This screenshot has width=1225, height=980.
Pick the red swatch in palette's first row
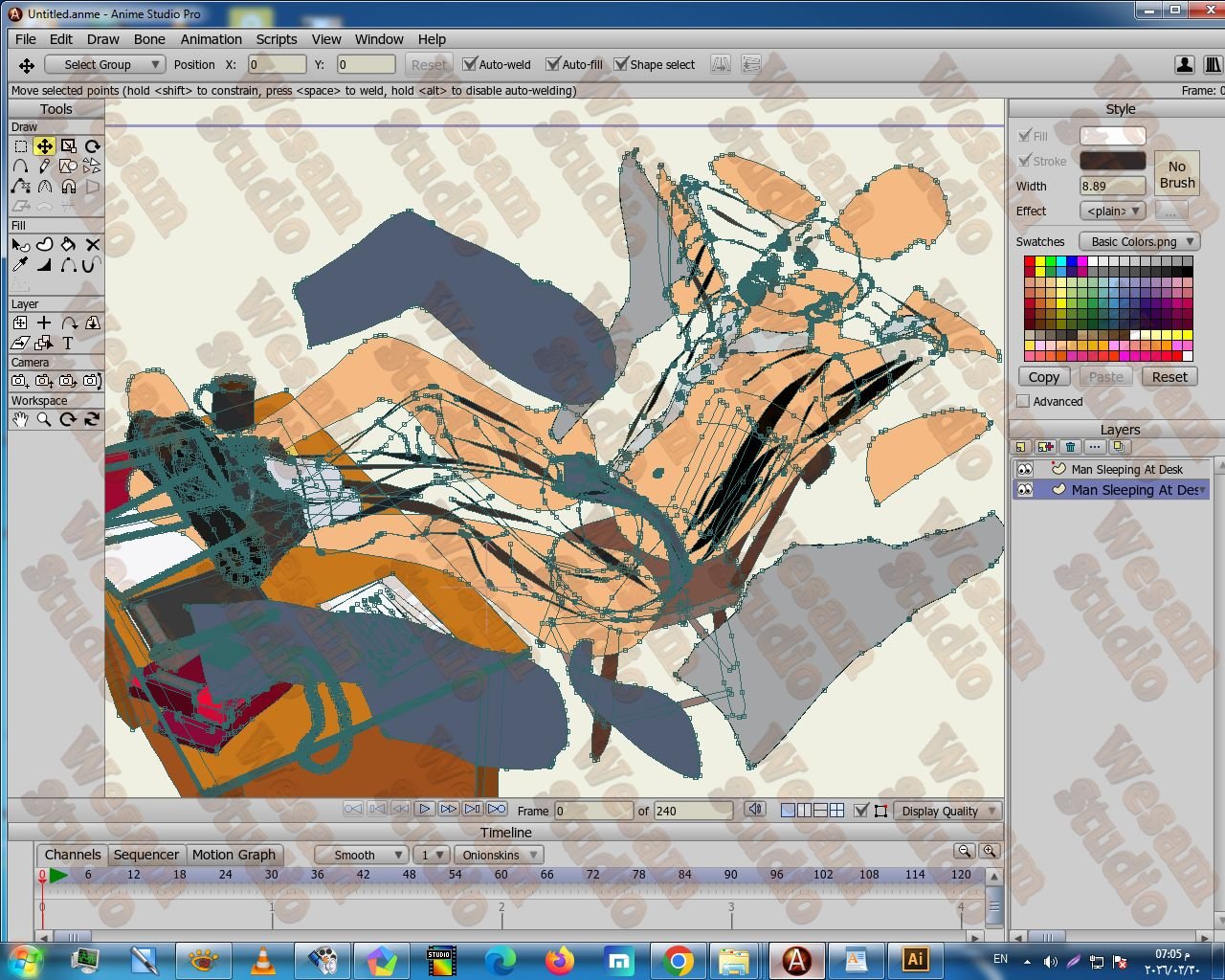click(x=1030, y=261)
